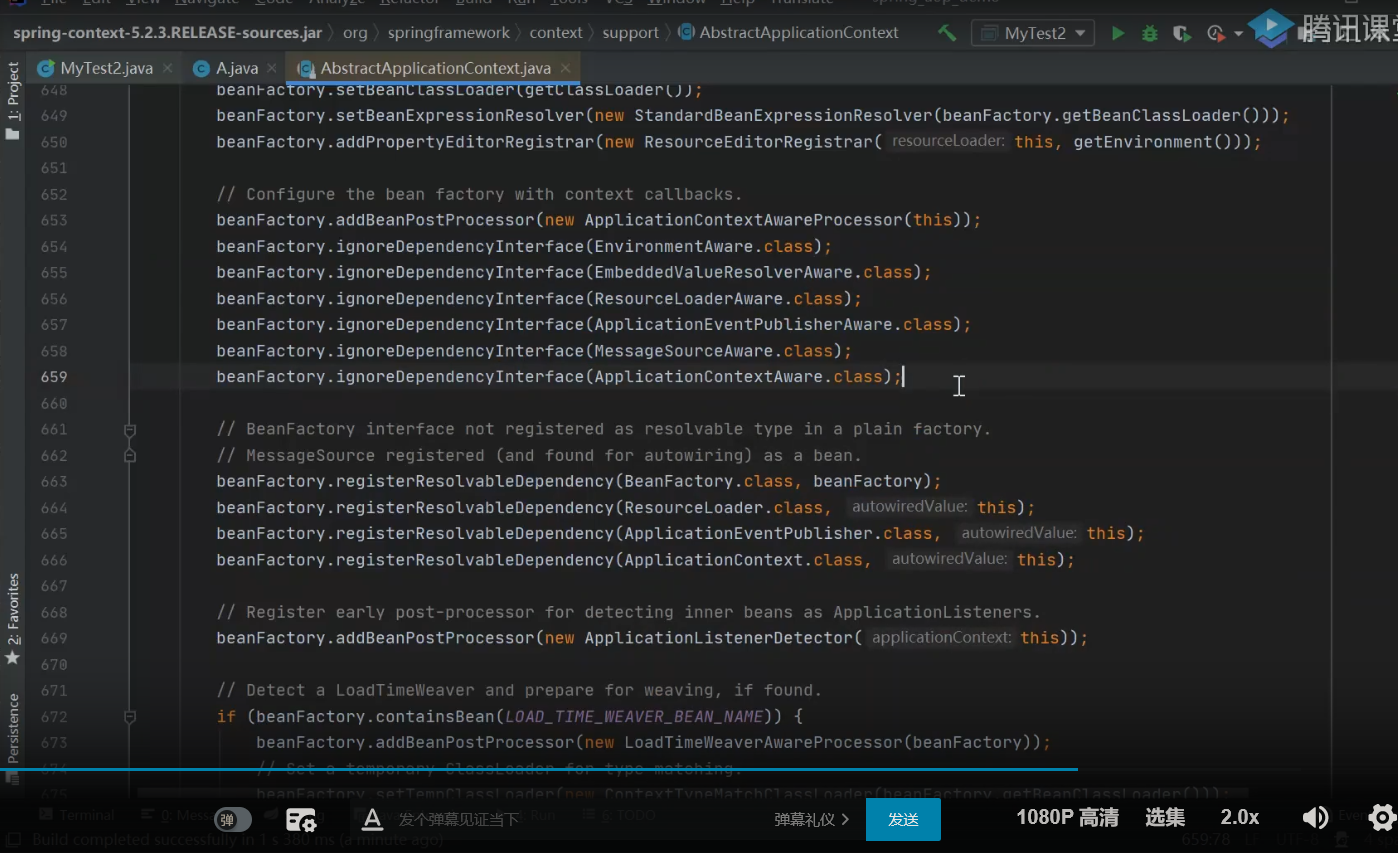Screen dimensions: 1398x853
Task: Click the support breadcrumb
Action: pos(630,33)
